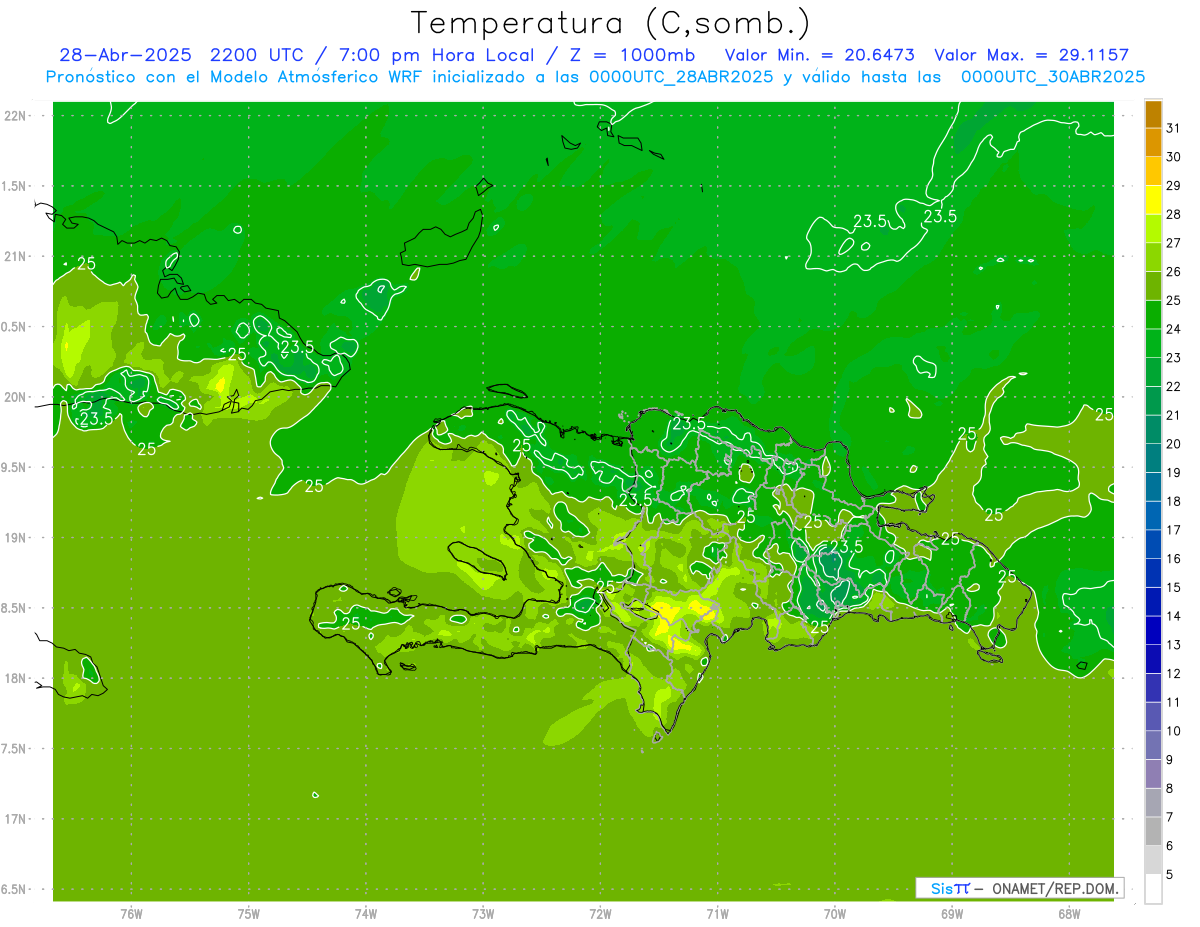Viewport: 1200px width, 927px height.
Task: Click the "11" value on the color scale
Action: (x=1173, y=702)
